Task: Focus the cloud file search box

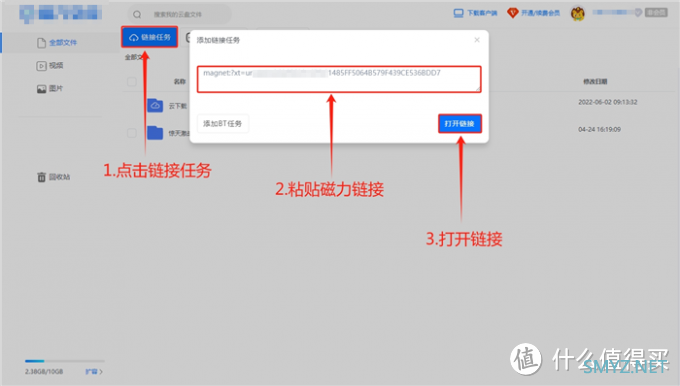Action: point(180,14)
